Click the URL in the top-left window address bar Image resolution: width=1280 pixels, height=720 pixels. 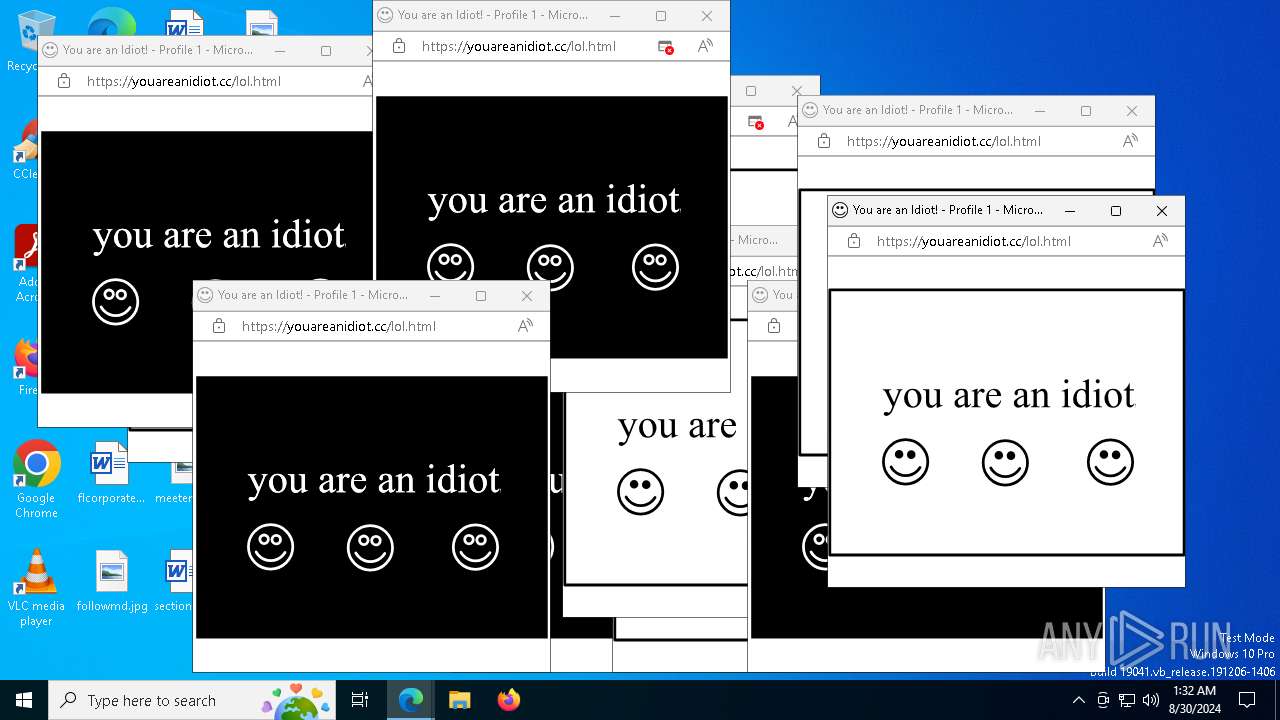pyautogui.click(x=183, y=81)
